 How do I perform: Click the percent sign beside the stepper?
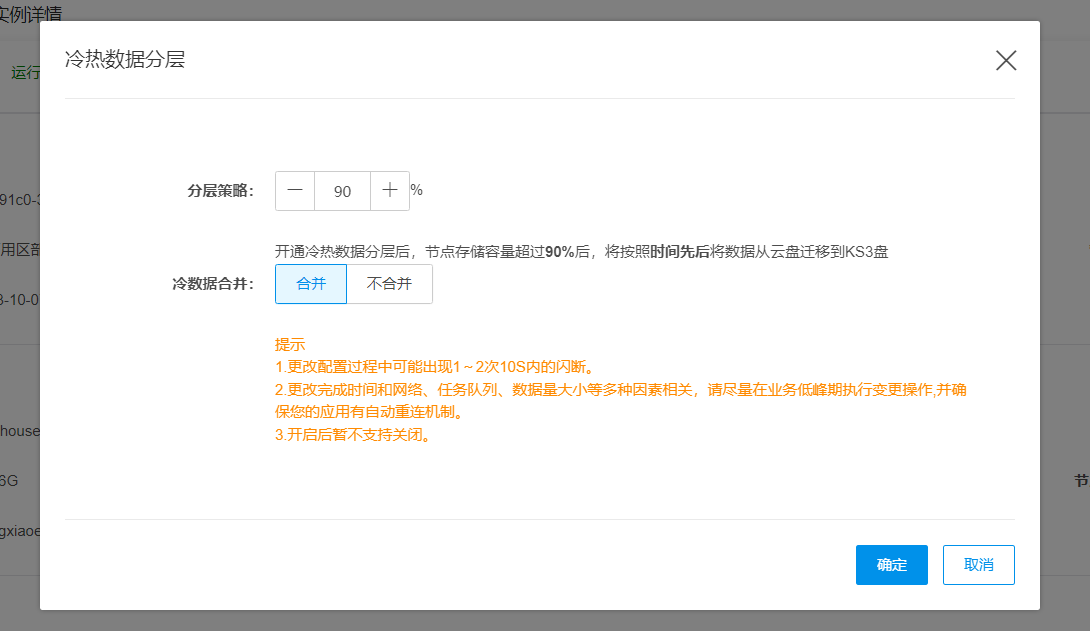click(416, 190)
